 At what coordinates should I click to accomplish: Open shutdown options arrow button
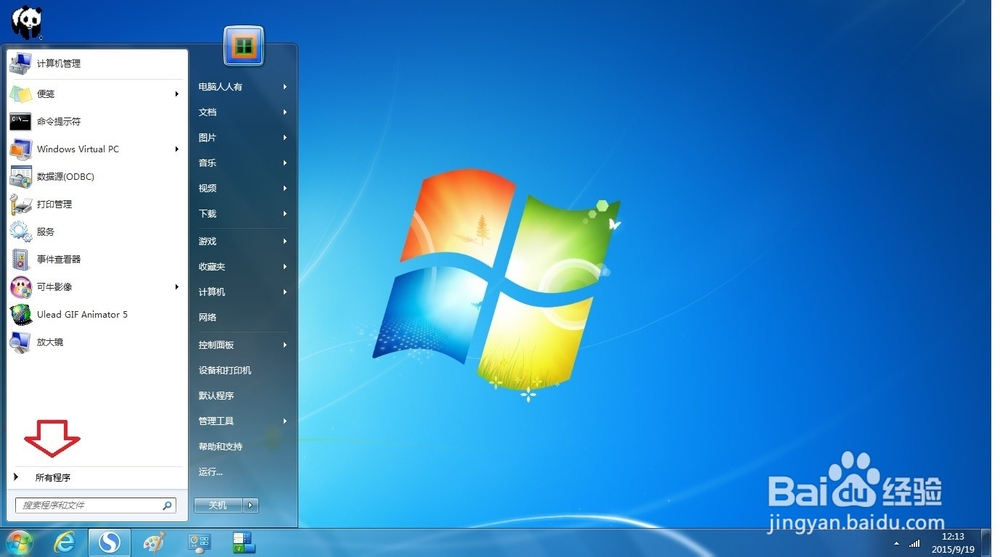250,505
